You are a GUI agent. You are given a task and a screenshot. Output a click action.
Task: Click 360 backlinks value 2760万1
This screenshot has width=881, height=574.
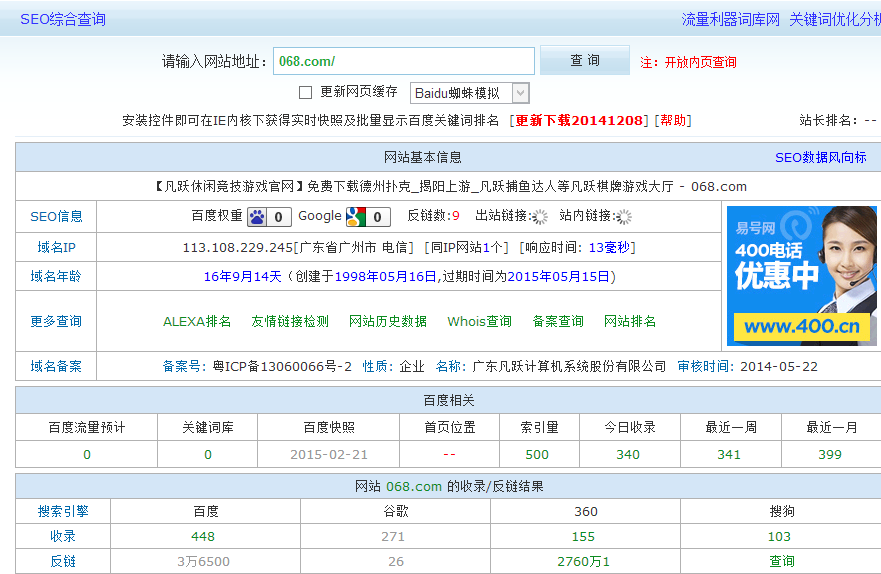583,562
